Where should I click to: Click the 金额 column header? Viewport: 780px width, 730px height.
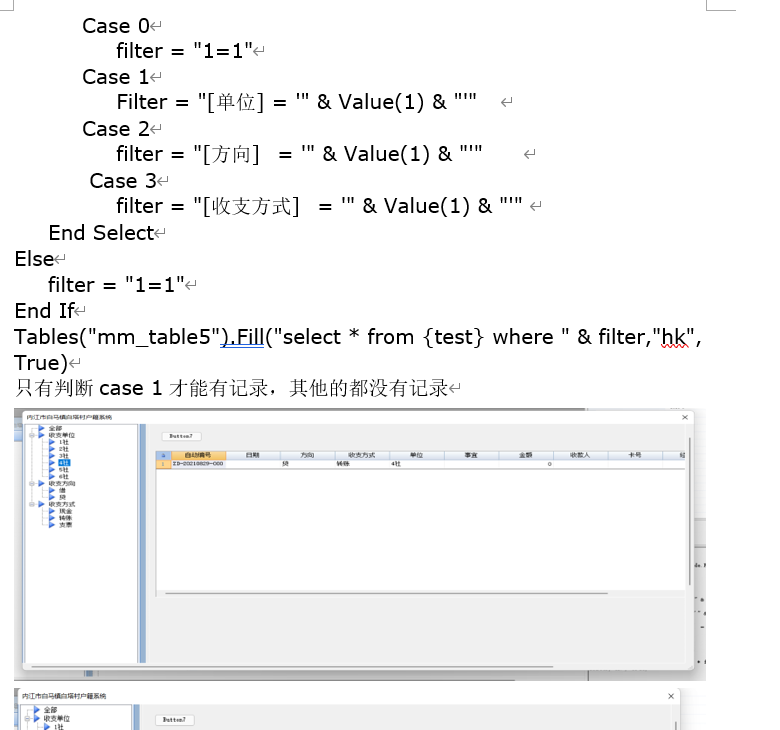click(x=525, y=455)
